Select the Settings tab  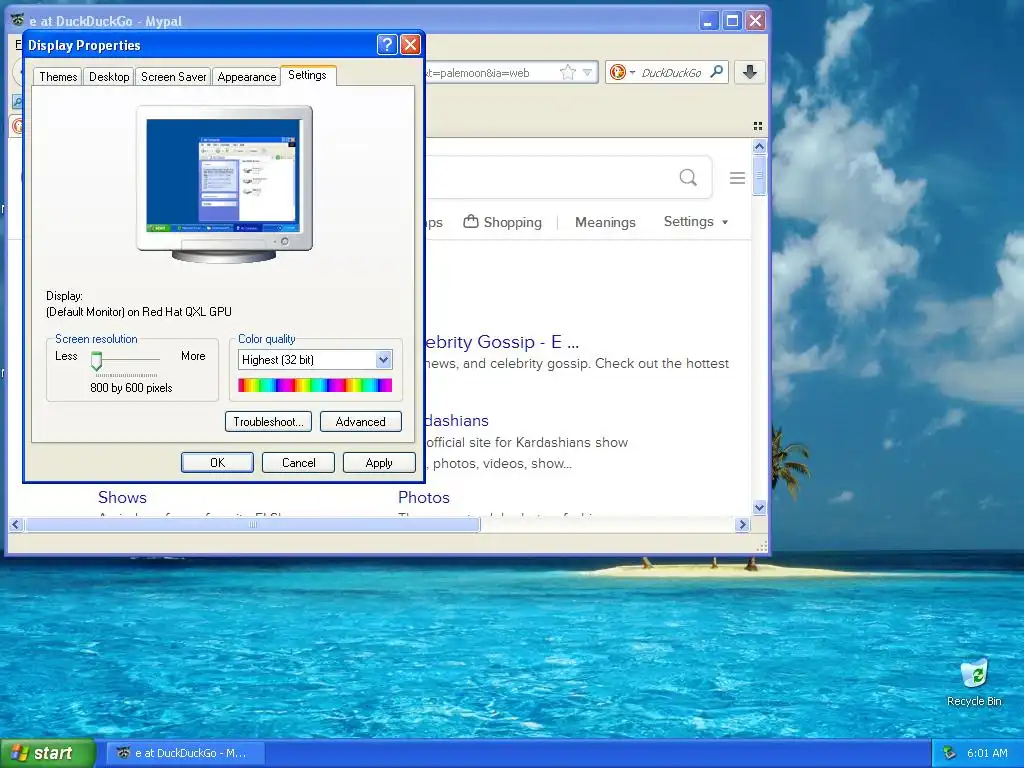(x=308, y=75)
